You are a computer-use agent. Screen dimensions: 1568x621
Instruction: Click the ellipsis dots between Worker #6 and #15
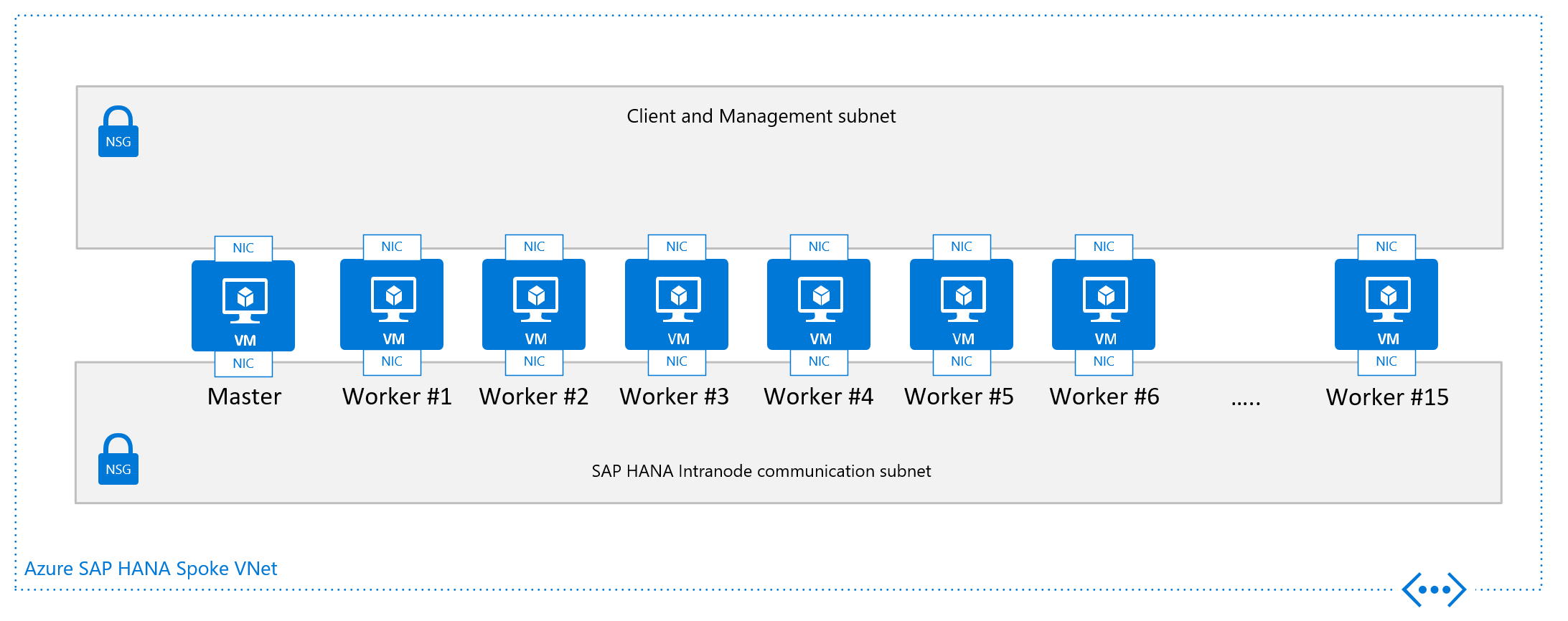coord(1246,404)
